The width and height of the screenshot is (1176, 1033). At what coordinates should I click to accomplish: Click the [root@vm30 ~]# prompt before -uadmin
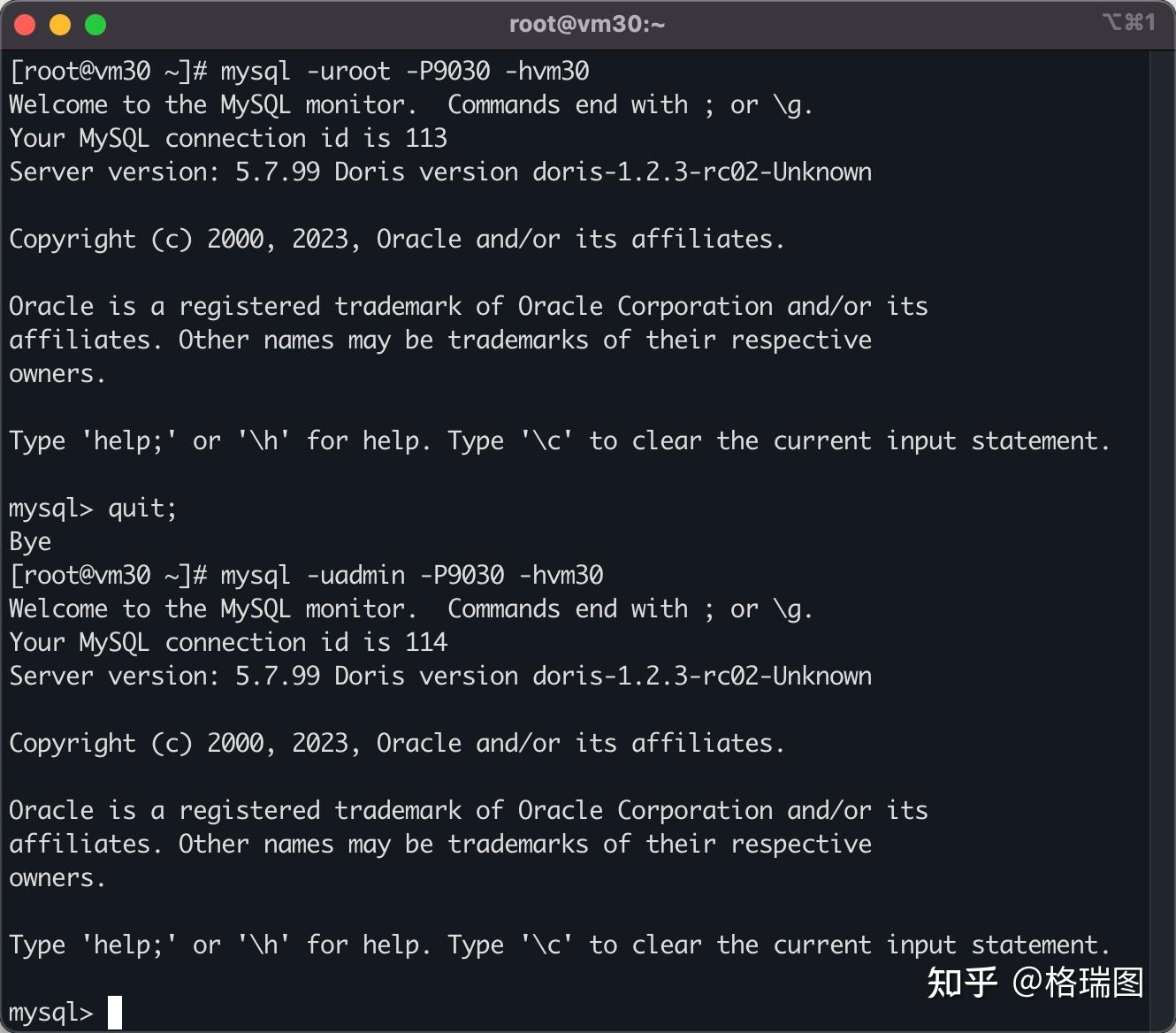pyautogui.click(x=108, y=575)
